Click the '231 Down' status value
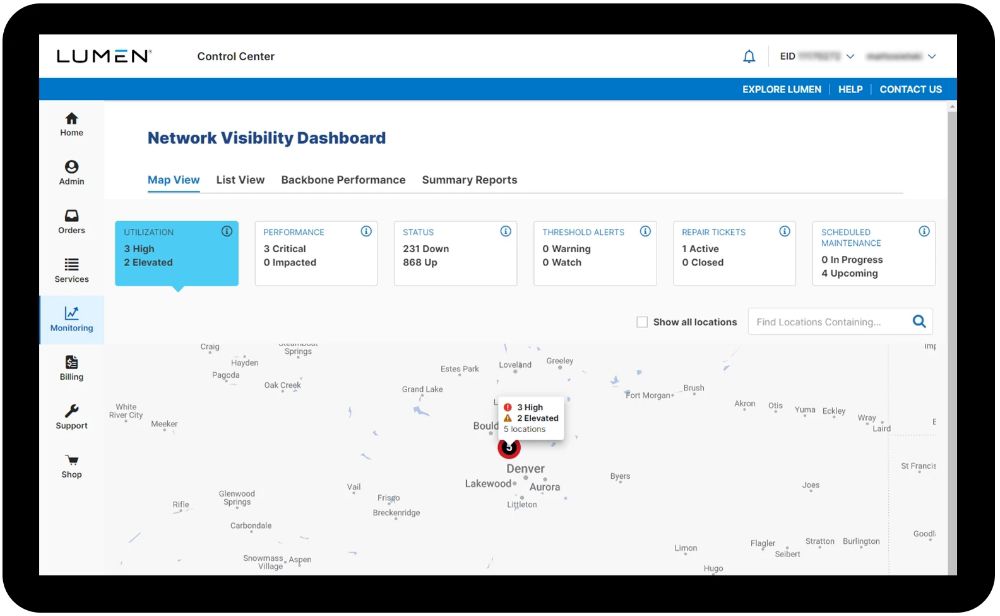 [426, 249]
